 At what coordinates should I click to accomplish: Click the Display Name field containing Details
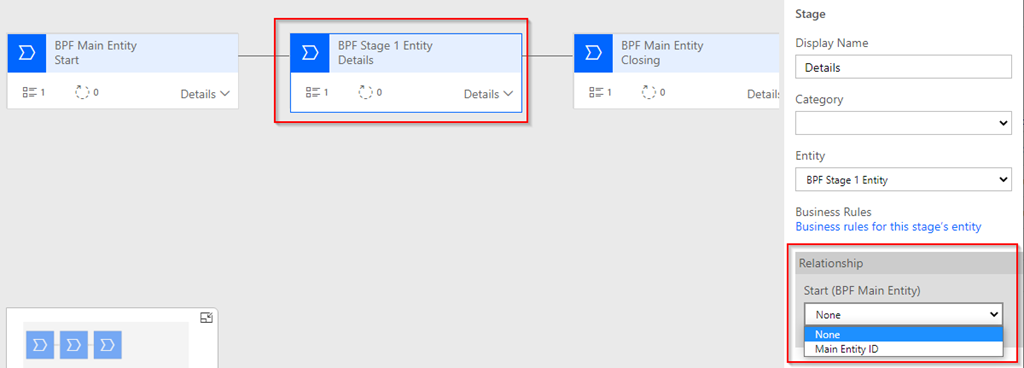pyautogui.click(x=903, y=67)
